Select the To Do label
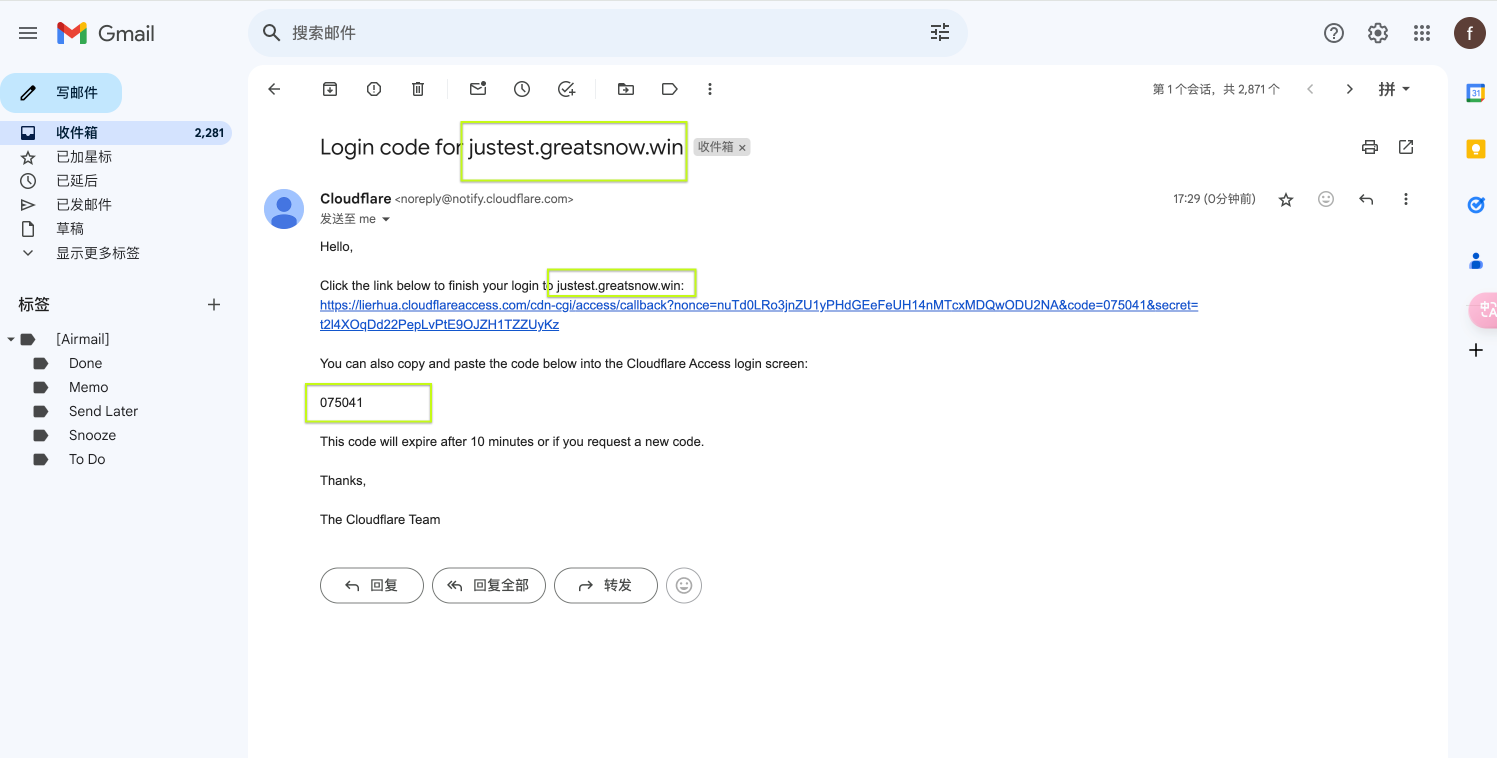This screenshot has height=758, width=1497. tap(87, 459)
